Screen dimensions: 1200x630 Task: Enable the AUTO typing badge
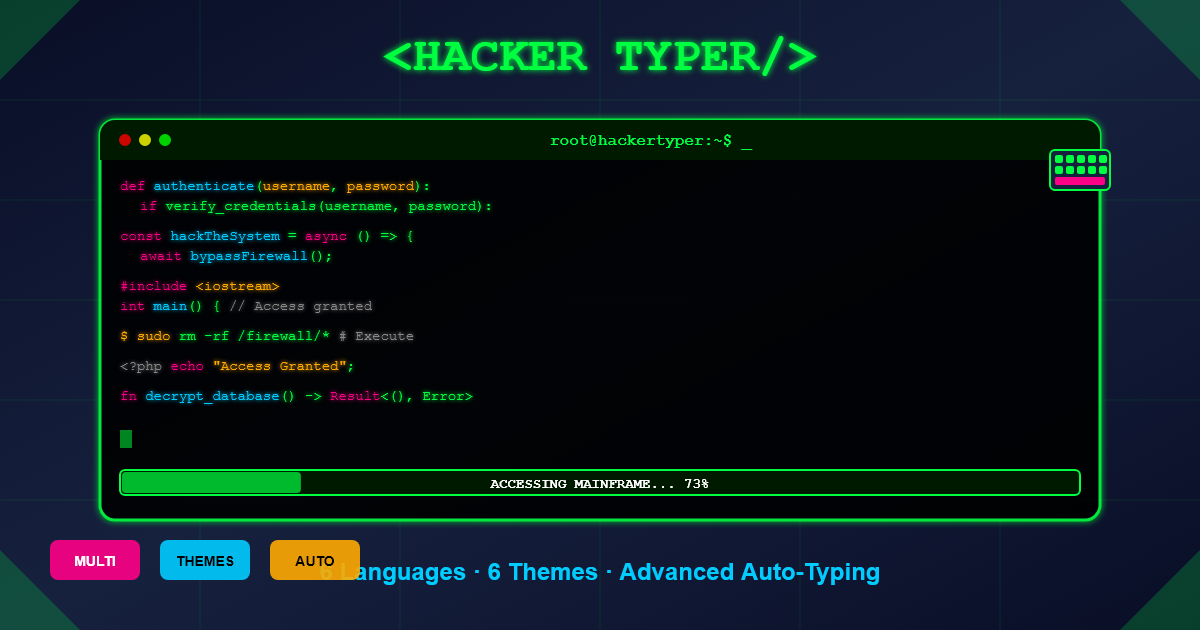tap(314, 560)
